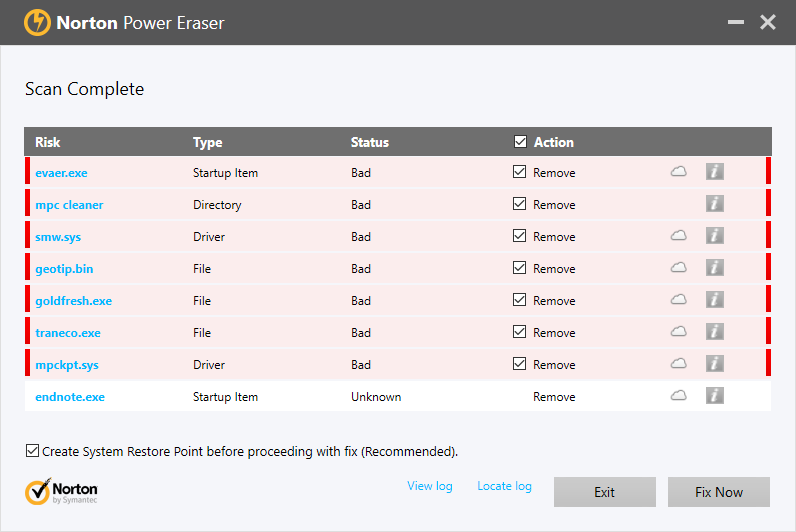
Task: Uncheck Remove for evaer.exe
Action: [519, 172]
